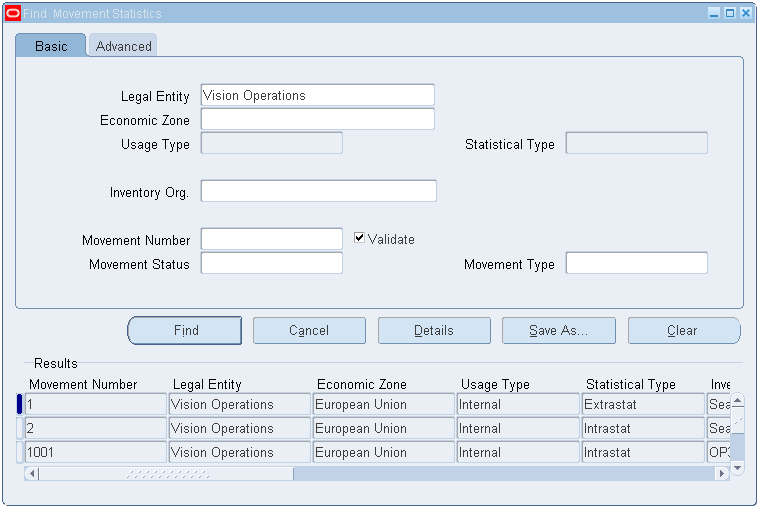Click Legal Entity cell in row 1
The image size is (759, 508).
click(240, 404)
